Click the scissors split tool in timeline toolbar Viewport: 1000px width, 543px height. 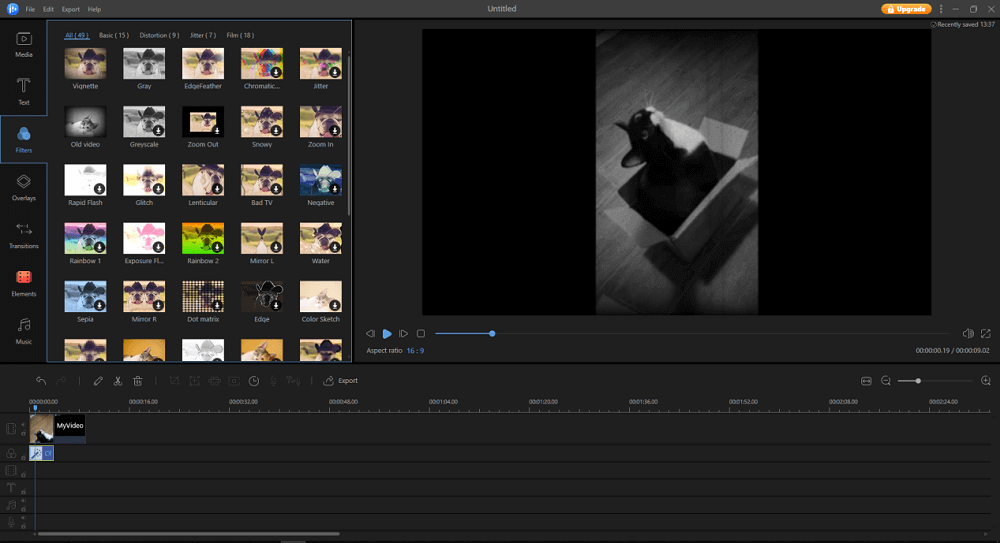[x=118, y=381]
